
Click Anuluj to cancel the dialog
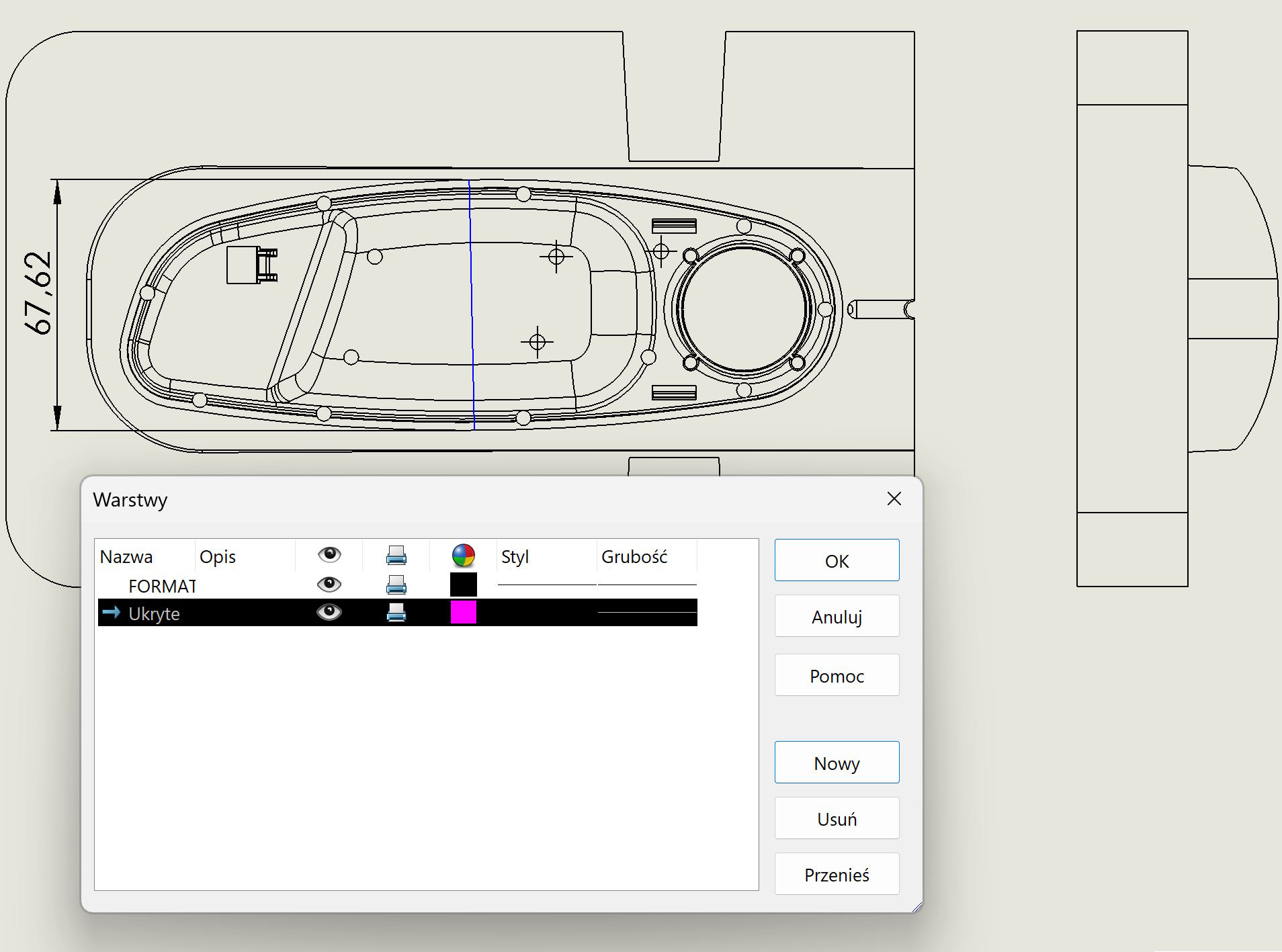(837, 617)
